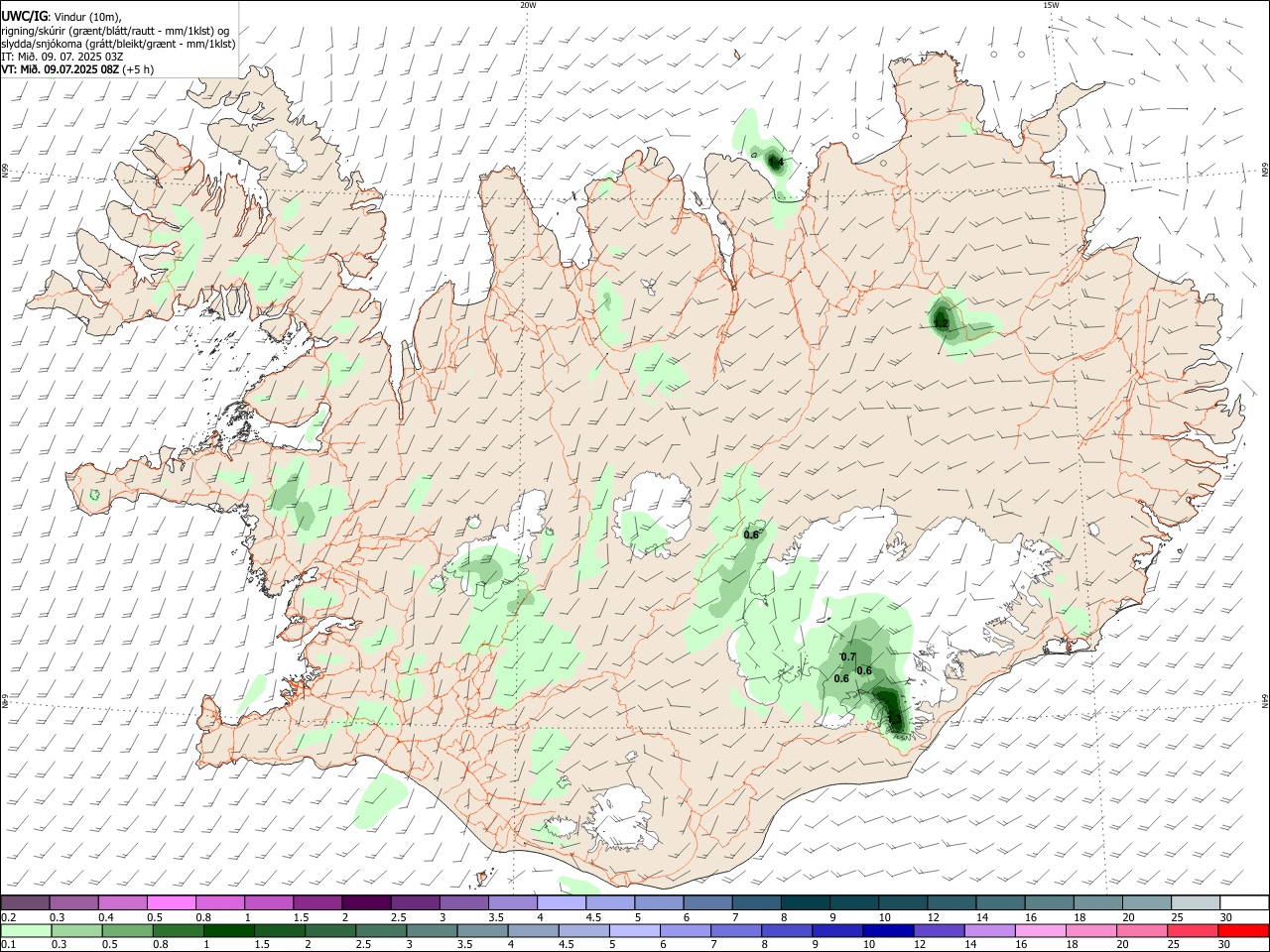Click the UWC/IG title text
The image size is (1270, 952).
(24, 16)
